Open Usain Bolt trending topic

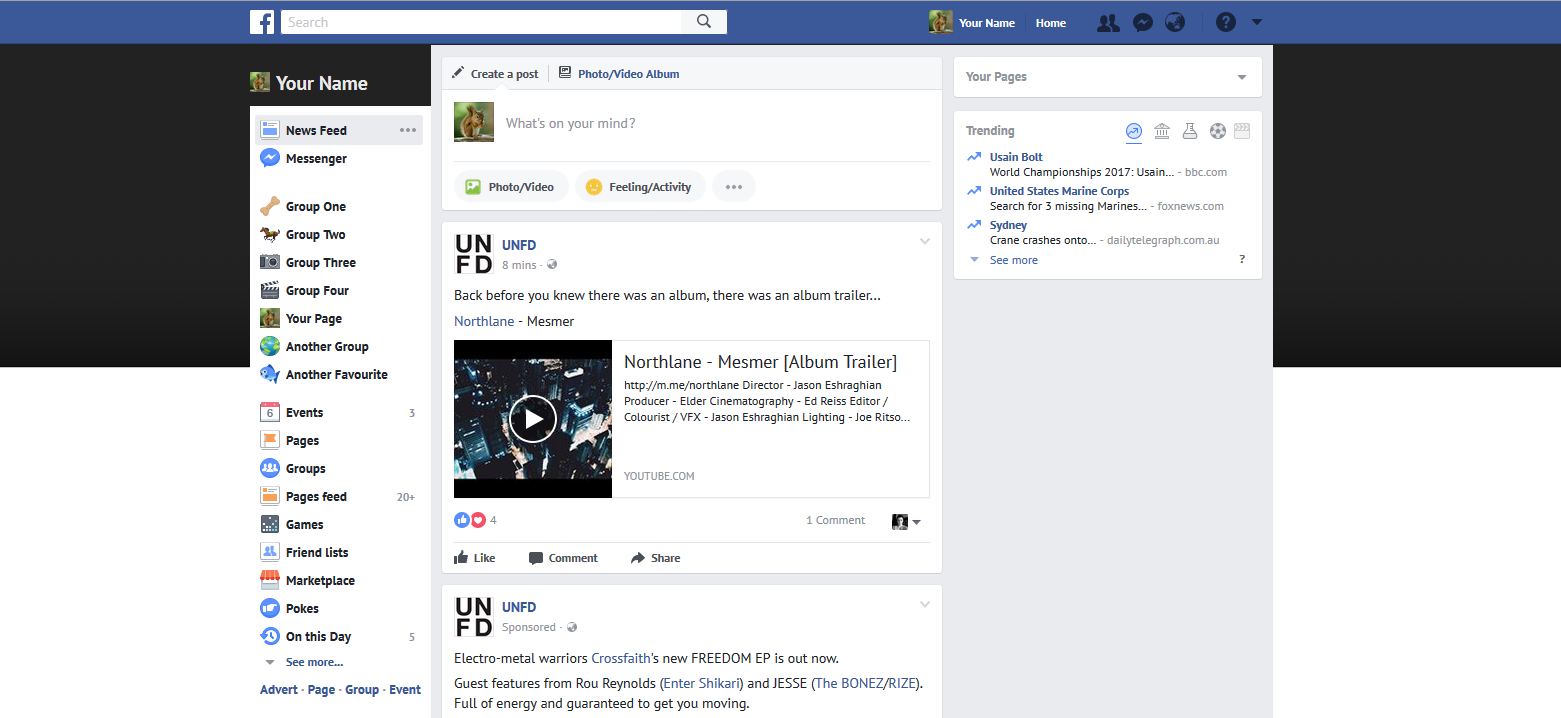(1016, 157)
